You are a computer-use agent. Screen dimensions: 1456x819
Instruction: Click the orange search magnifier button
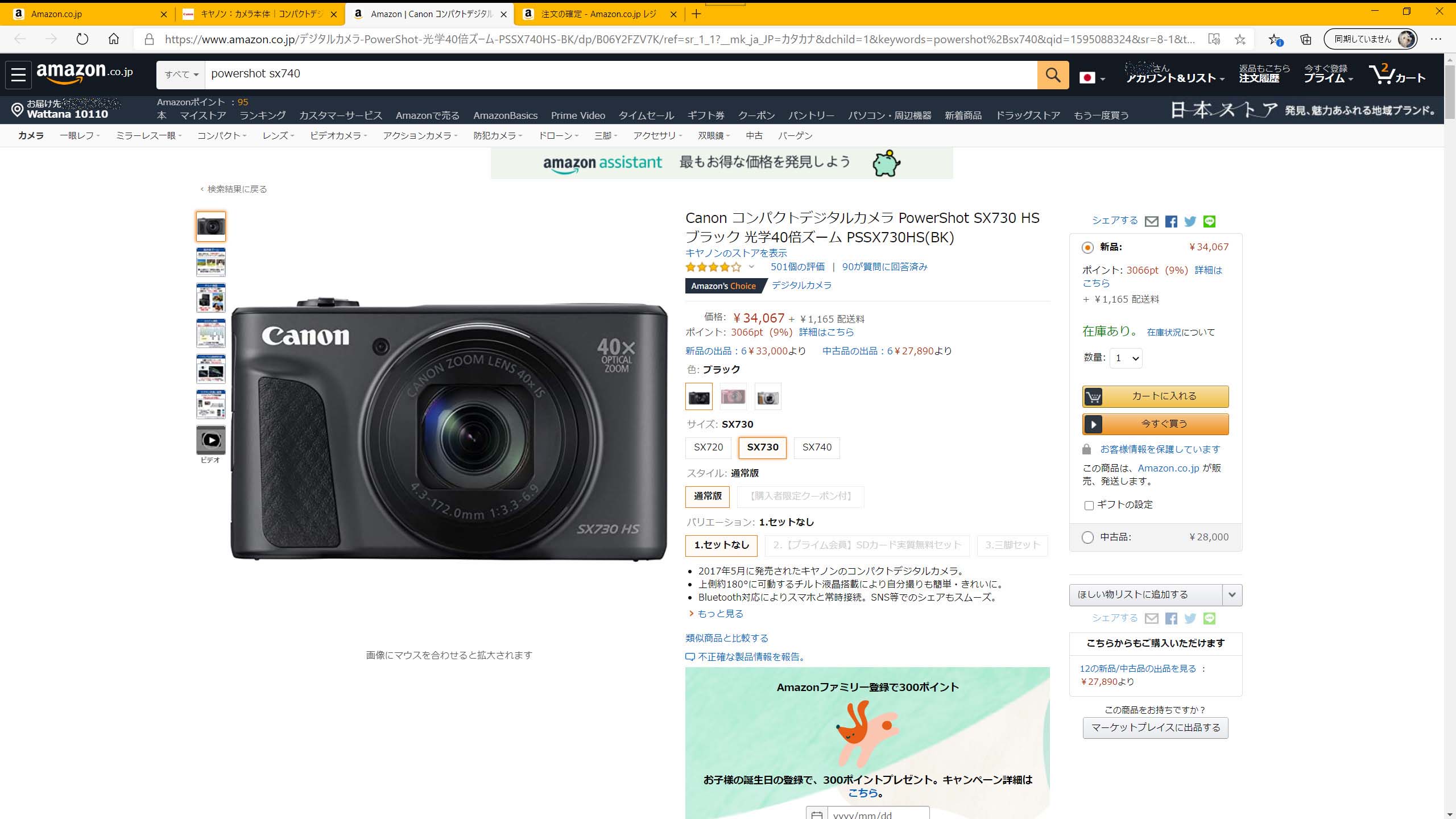coord(1053,75)
